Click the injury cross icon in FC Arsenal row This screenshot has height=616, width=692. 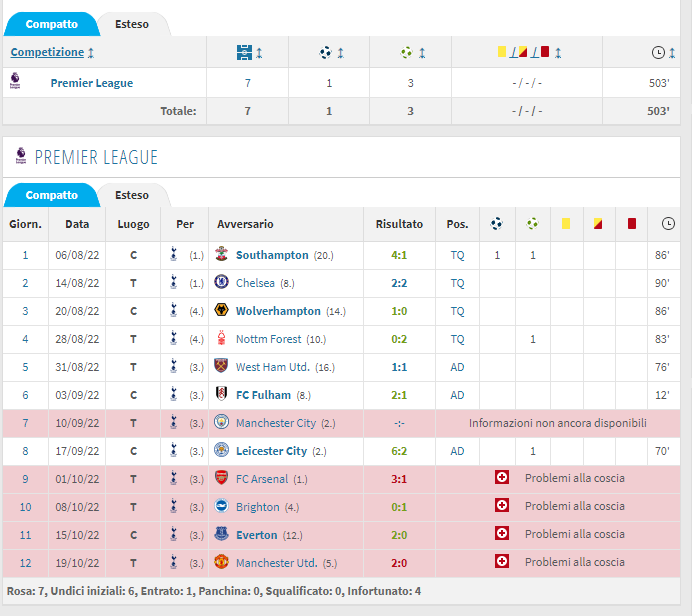[502, 477]
